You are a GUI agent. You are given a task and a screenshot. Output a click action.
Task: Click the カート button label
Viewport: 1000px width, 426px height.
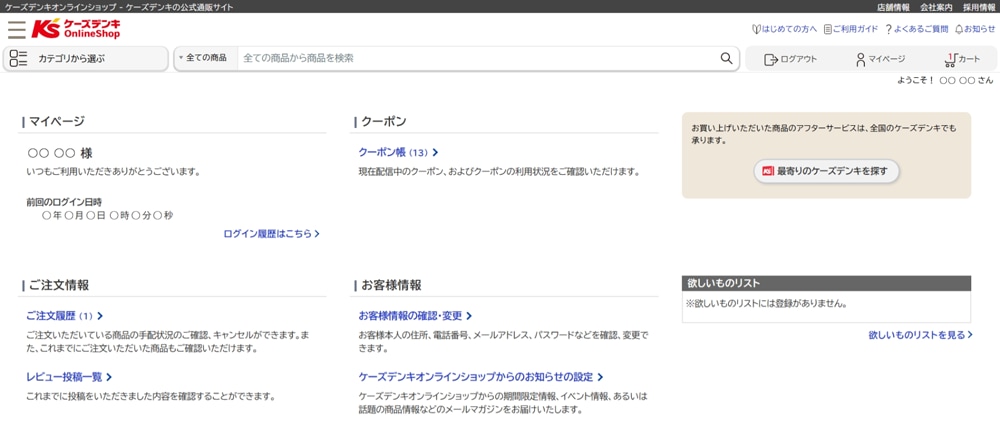click(969, 59)
